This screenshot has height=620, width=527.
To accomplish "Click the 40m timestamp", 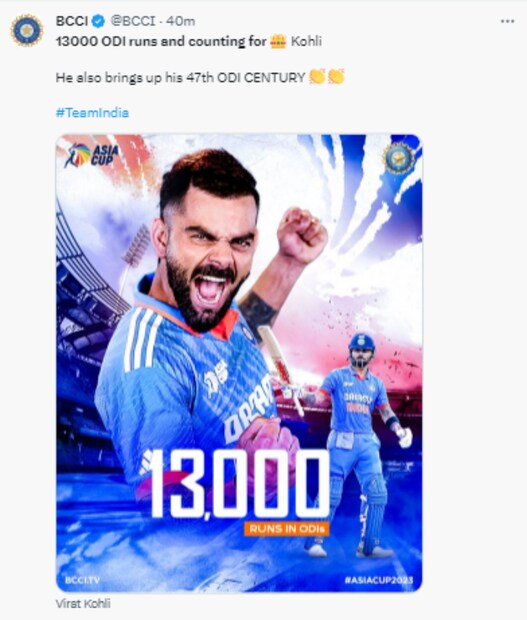I will tap(181, 21).
